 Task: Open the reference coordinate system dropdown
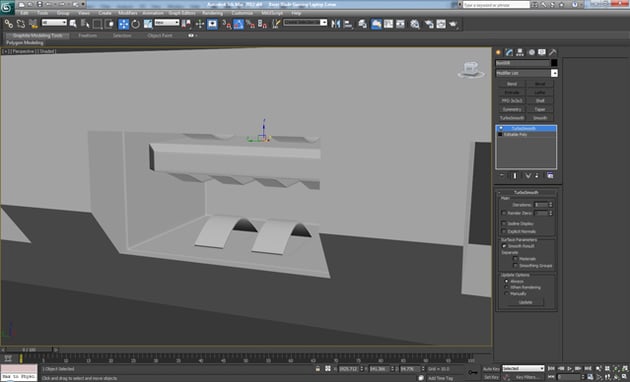click(x=167, y=23)
